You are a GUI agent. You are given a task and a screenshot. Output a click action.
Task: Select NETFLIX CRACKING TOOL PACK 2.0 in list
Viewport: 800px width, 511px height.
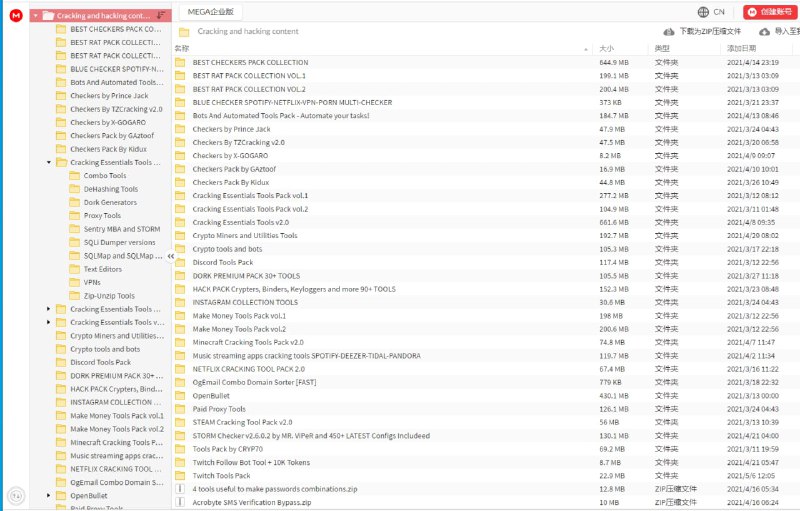[x=486, y=369]
